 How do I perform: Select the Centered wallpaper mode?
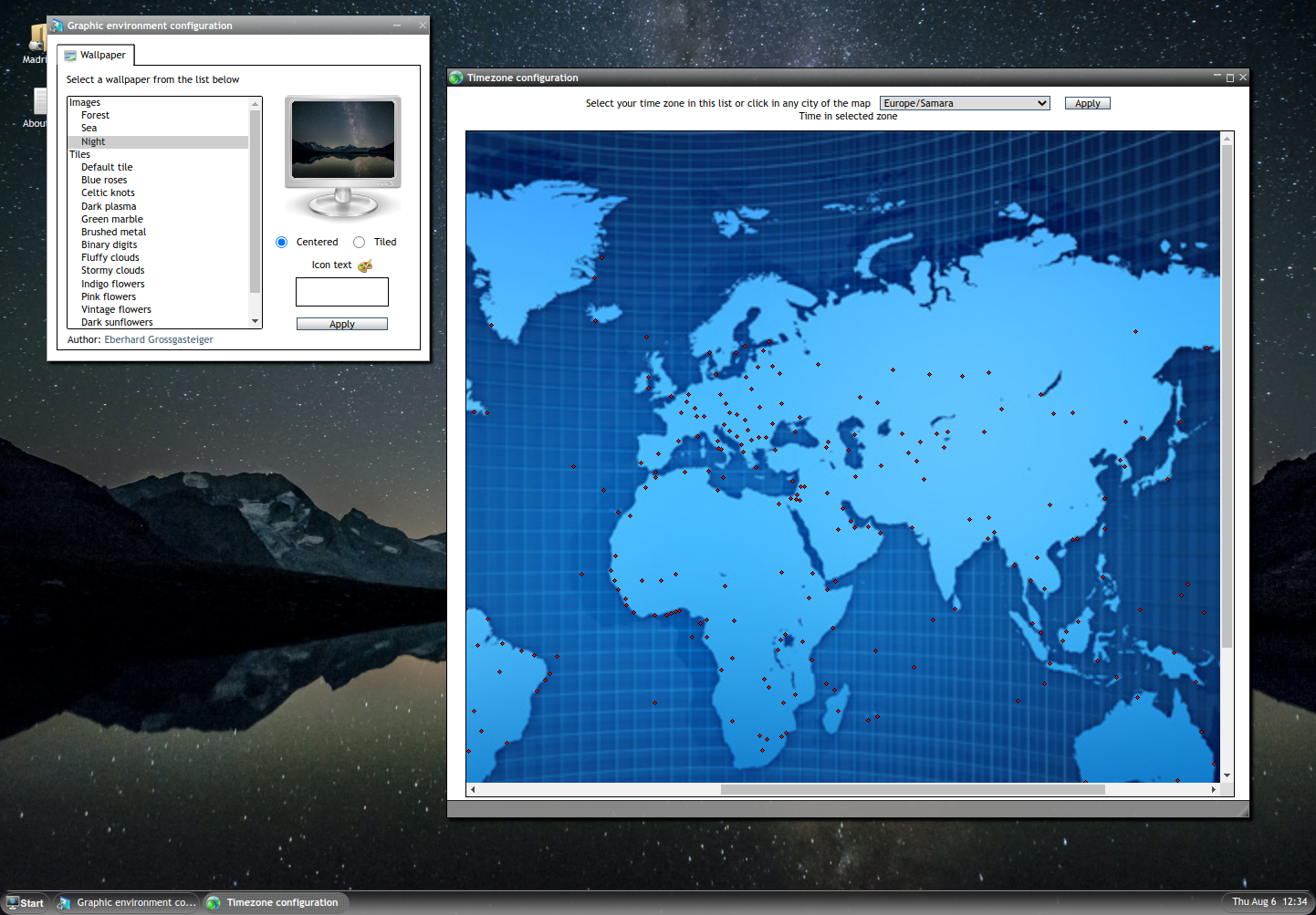coord(282,242)
